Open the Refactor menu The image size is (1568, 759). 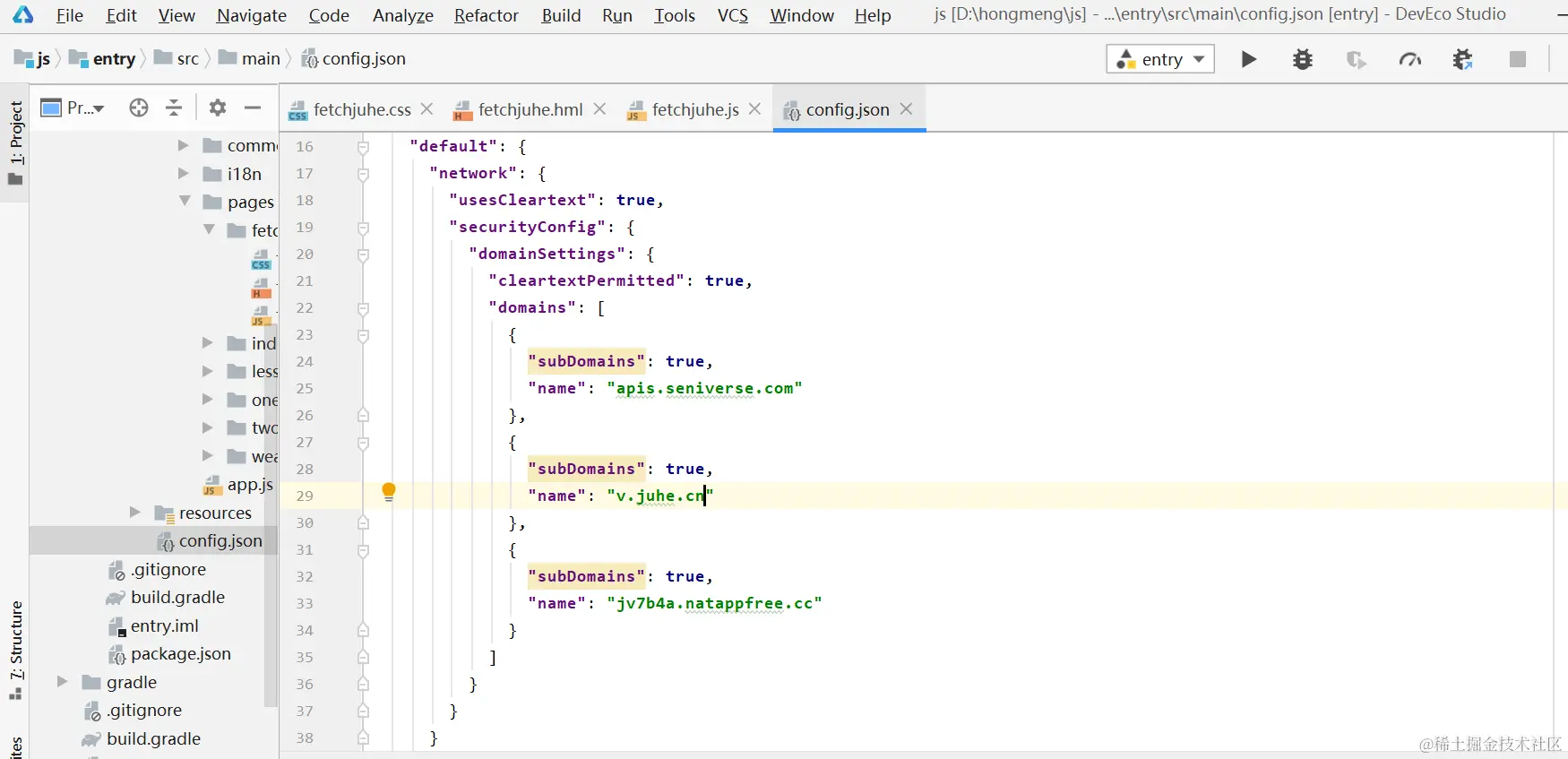[x=487, y=15]
